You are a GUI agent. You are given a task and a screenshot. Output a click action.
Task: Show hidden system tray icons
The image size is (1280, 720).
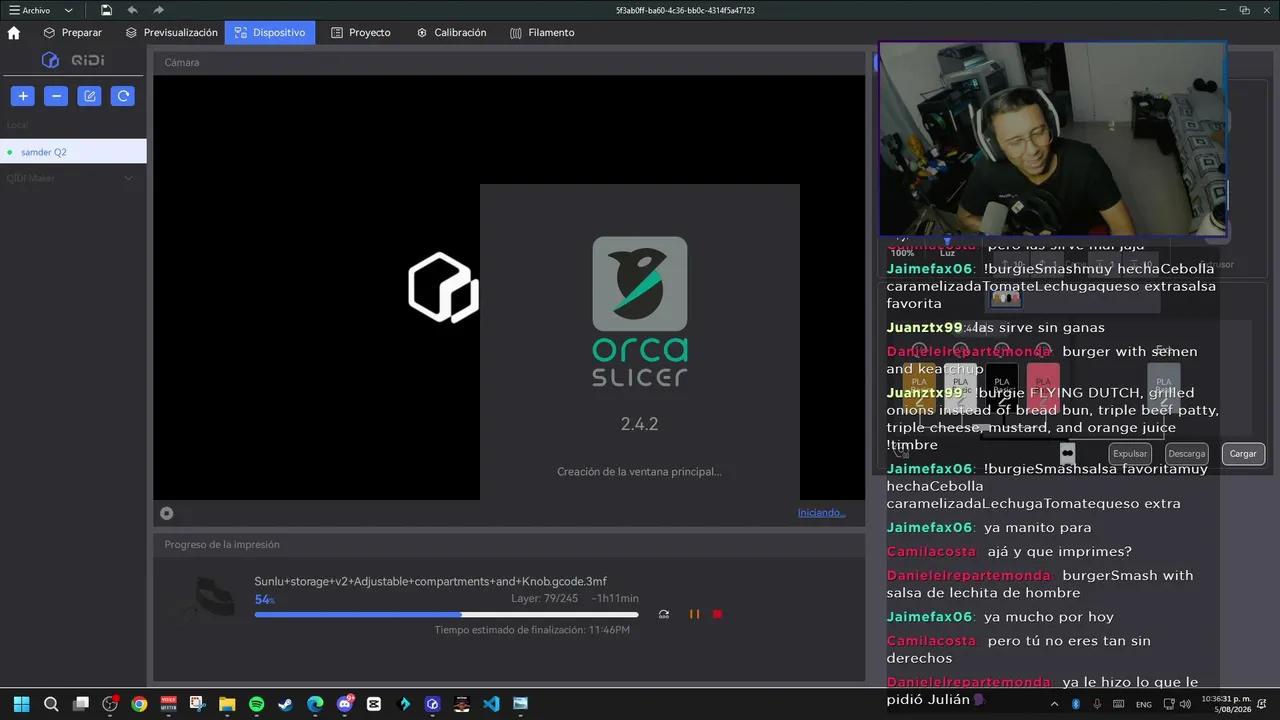(x=1054, y=704)
